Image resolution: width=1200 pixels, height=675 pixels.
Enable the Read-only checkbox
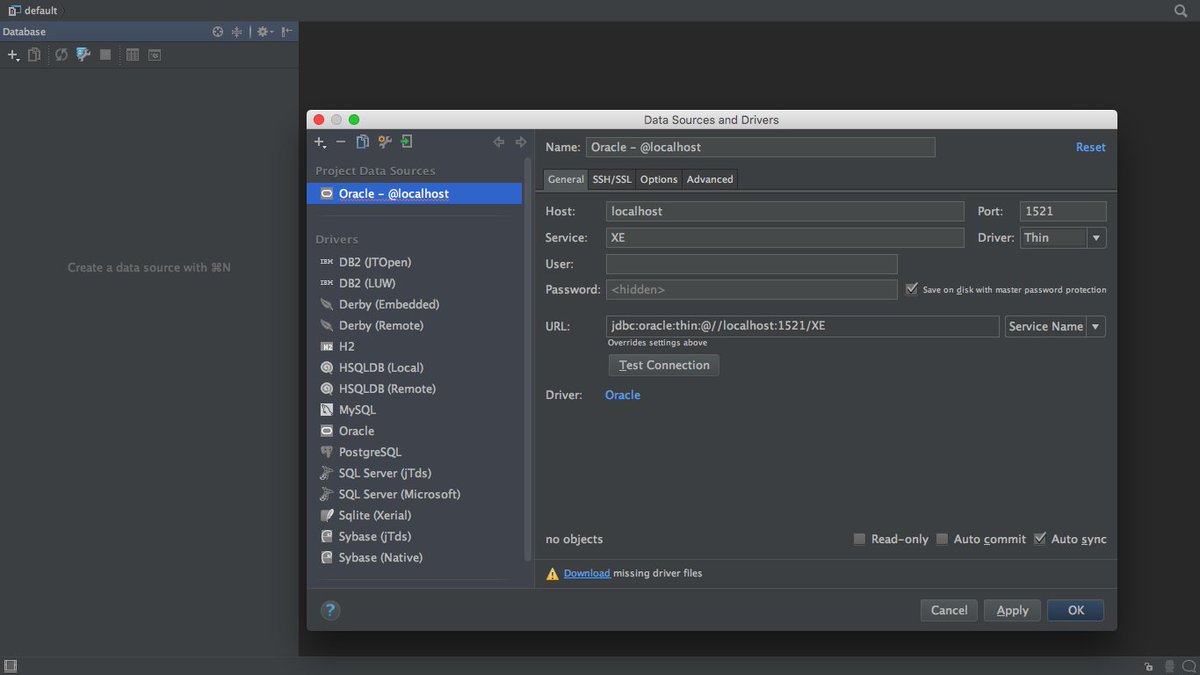pyautogui.click(x=859, y=539)
